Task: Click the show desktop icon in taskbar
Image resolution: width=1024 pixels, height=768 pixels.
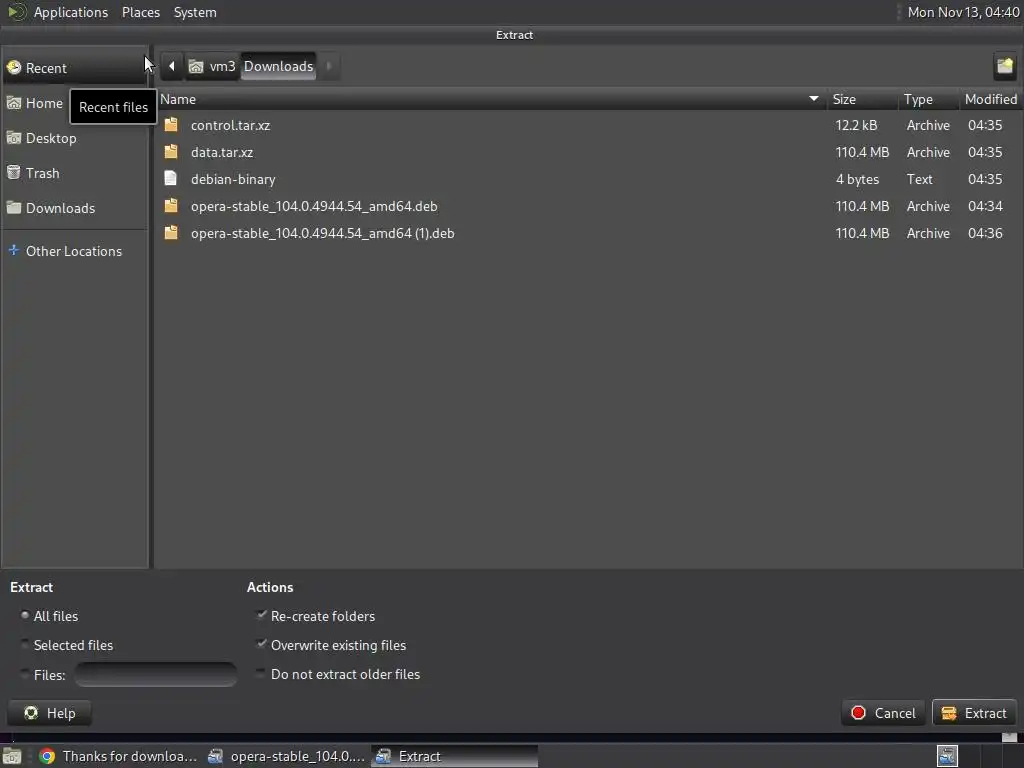Action: click(x=12, y=756)
